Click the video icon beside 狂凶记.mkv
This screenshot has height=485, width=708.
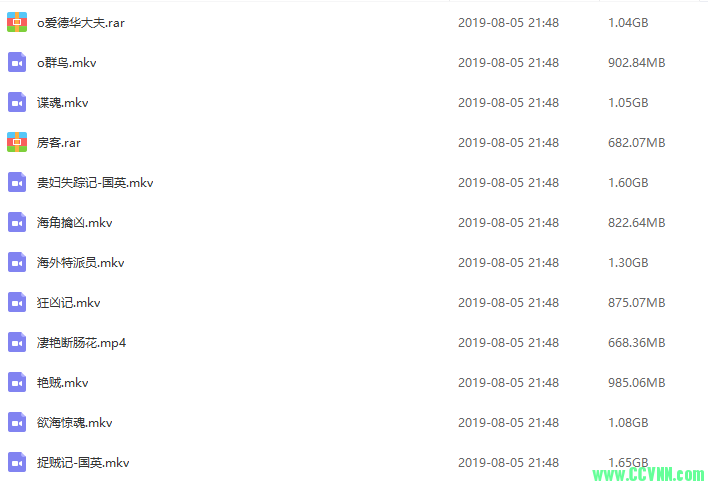point(17,303)
